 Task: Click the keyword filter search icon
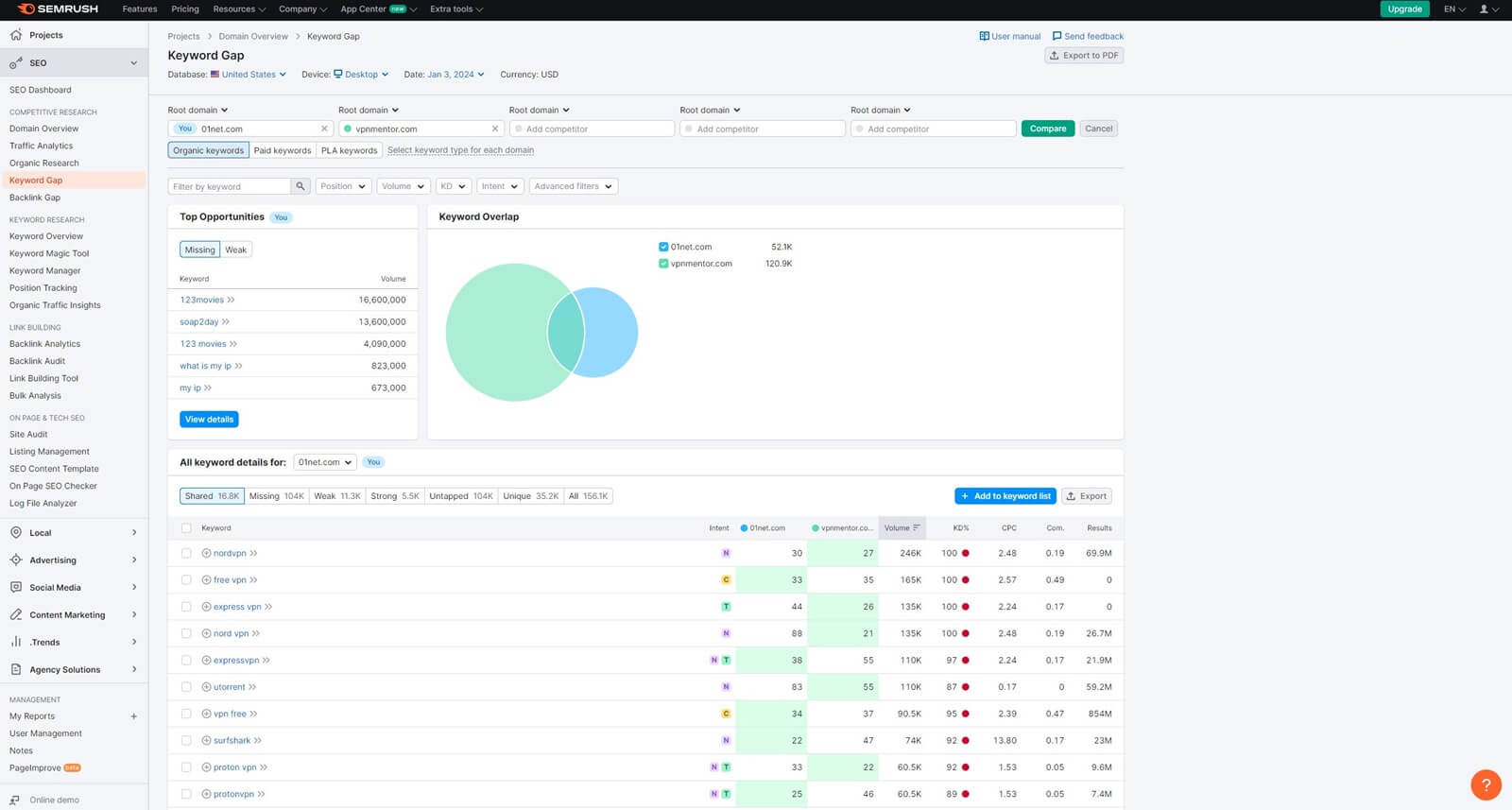pyautogui.click(x=301, y=186)
